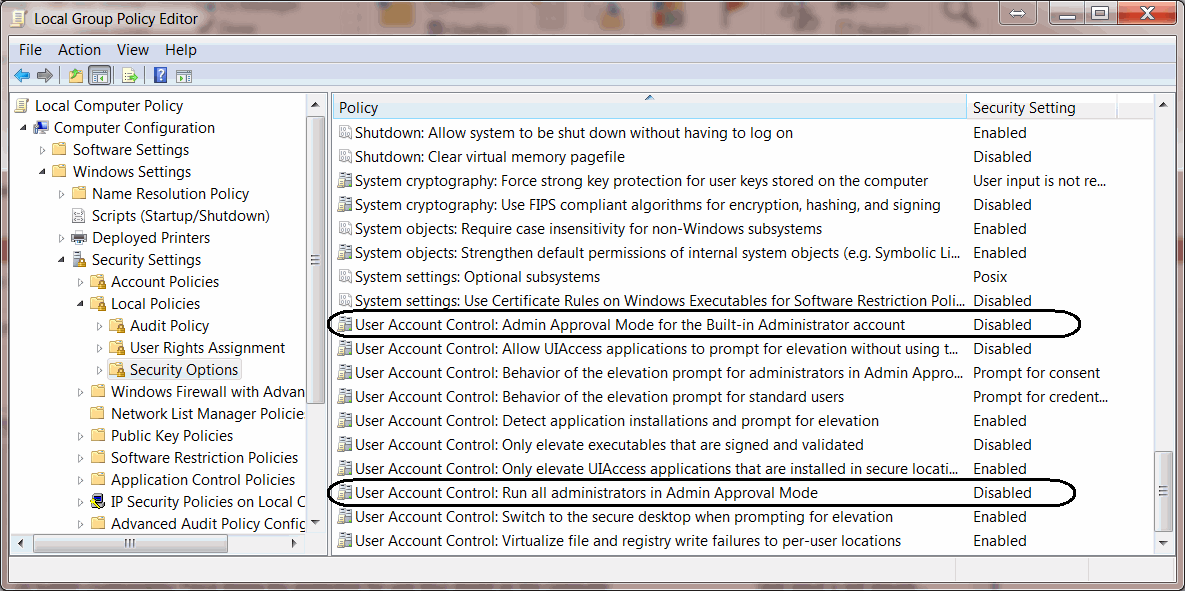Click the Back arrow toolbar icon
The height and width of the screenshot is (591, 1185).
point(22,75)
